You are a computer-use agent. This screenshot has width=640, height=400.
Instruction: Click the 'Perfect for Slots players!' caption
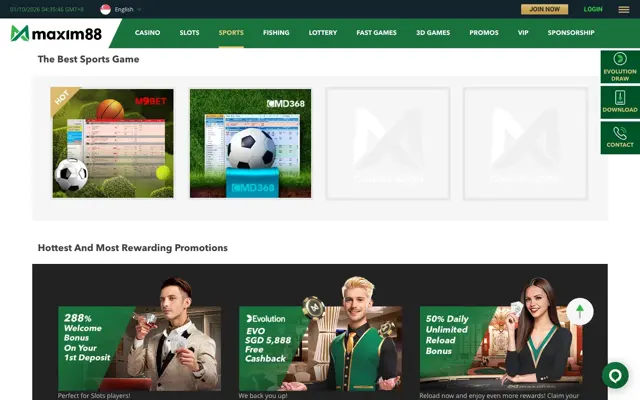click(x=94, y=396)
